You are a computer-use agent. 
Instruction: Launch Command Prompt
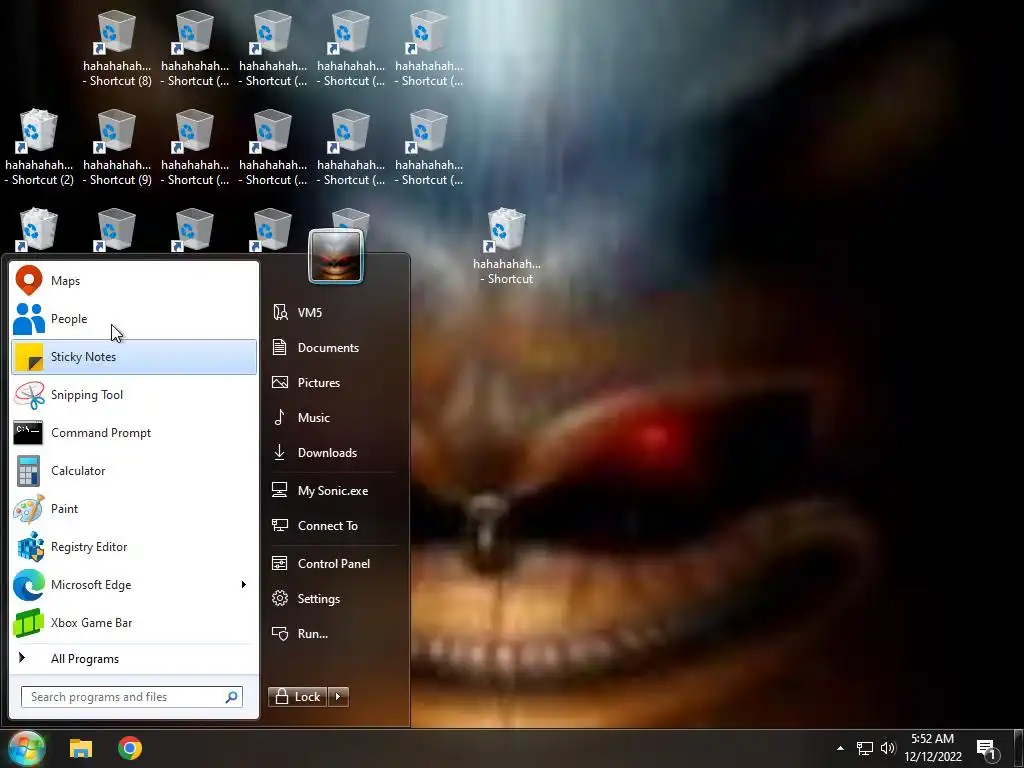[134, 432]
